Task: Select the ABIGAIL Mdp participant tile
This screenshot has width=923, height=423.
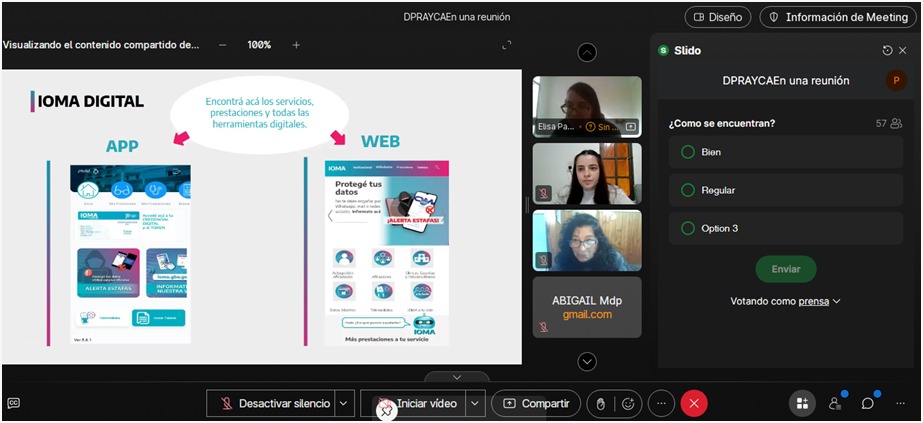Action: coord(587,307)
